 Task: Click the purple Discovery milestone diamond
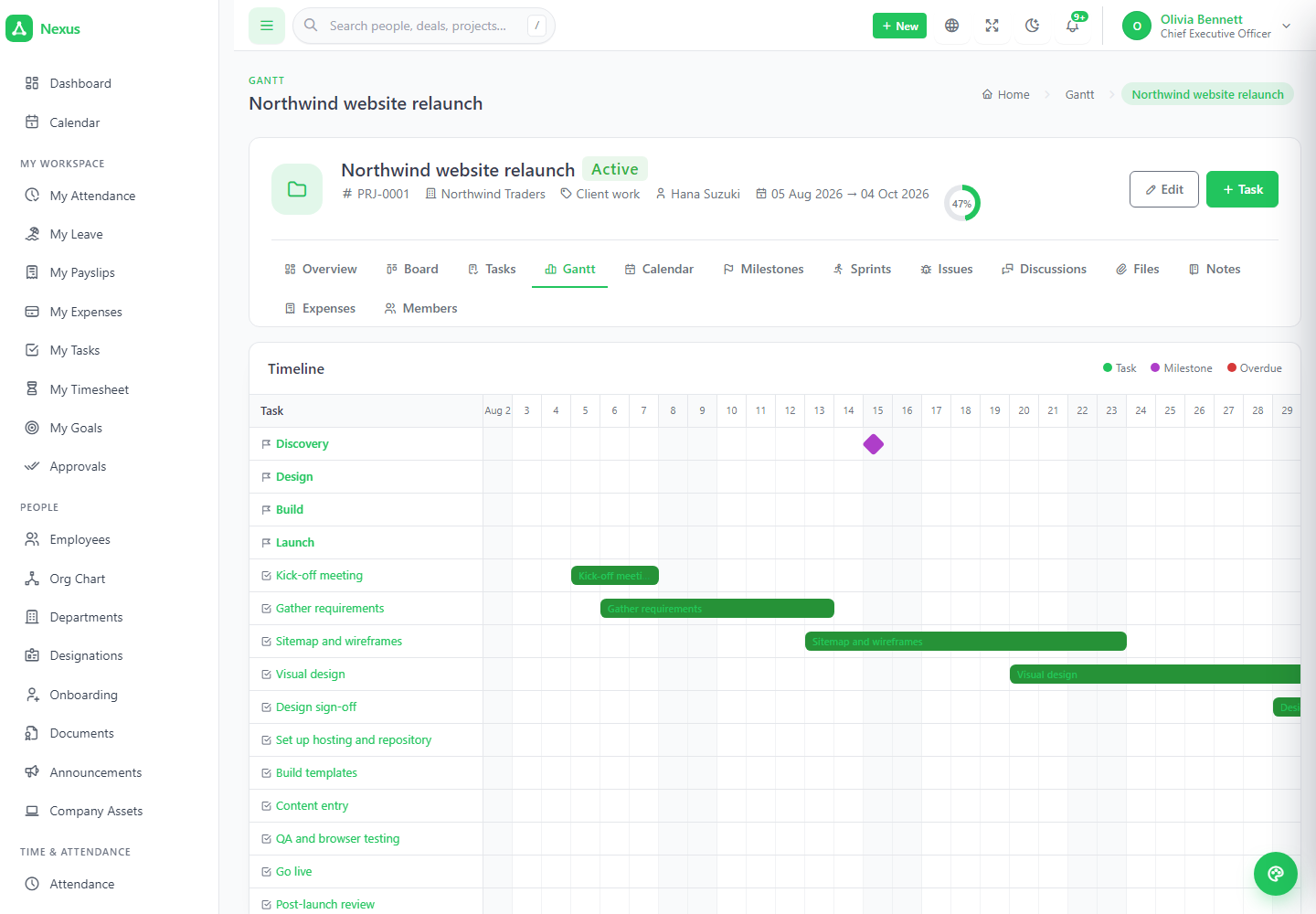pos(874,444)
